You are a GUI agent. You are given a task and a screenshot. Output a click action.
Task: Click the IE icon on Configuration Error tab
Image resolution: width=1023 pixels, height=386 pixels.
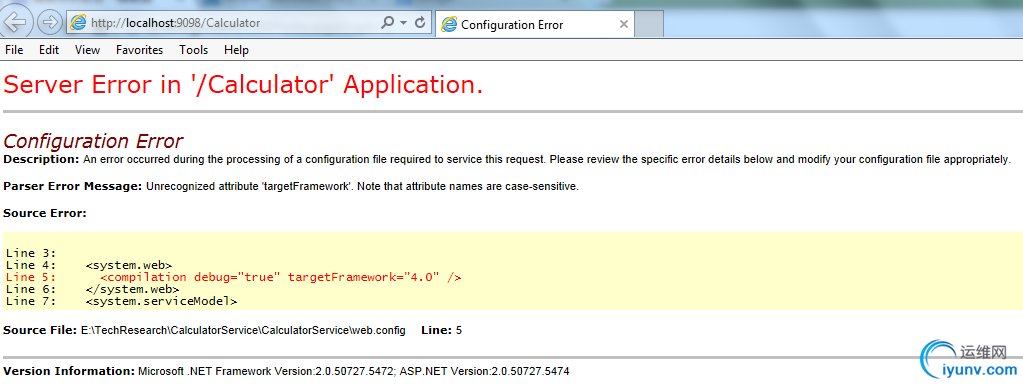point(449,25)
